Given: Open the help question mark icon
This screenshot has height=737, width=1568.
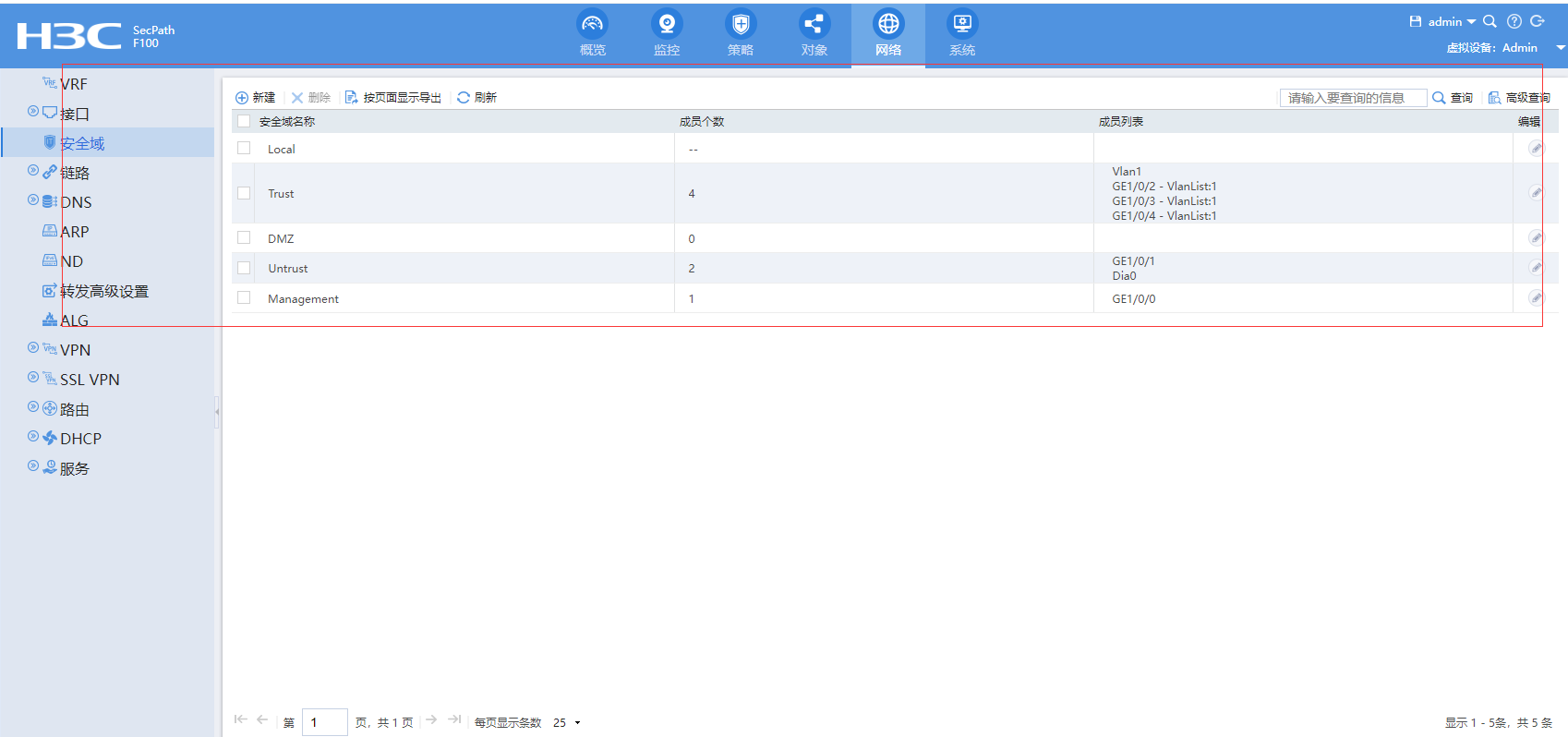Looking at the screenshot, I should 1514,21.
